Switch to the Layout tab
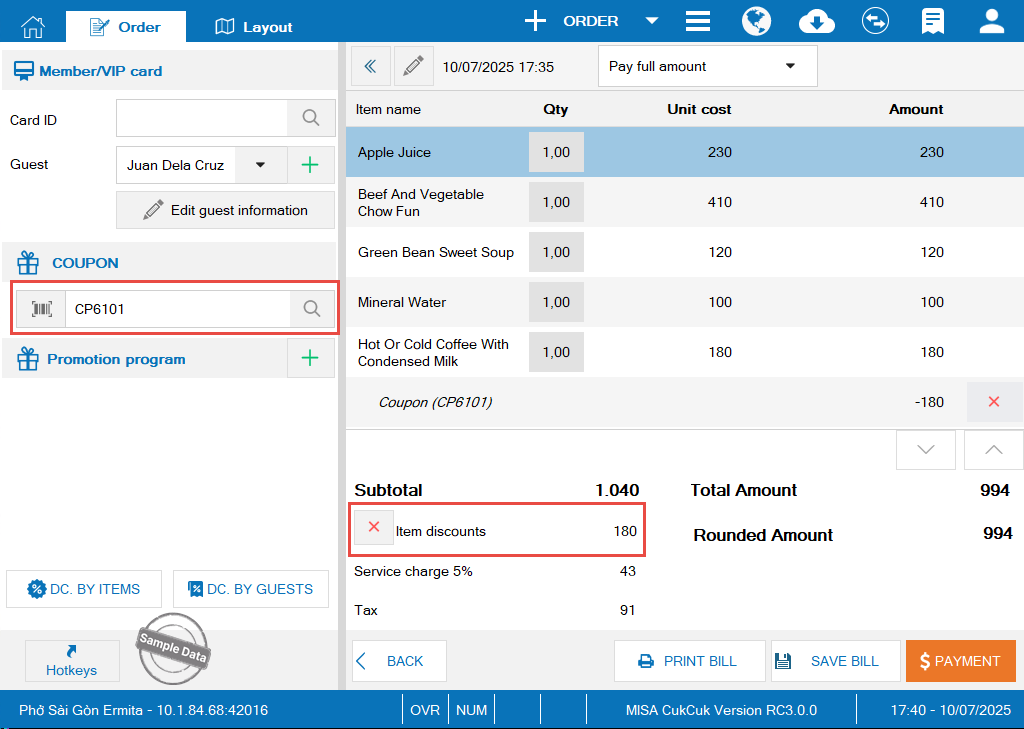The width and height of the screenshot is (1024, 729). click(x=254, y=27)
